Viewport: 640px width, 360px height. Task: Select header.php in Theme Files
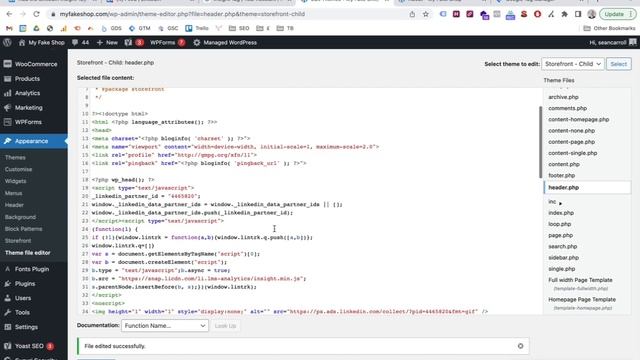(x=588, y=187)
